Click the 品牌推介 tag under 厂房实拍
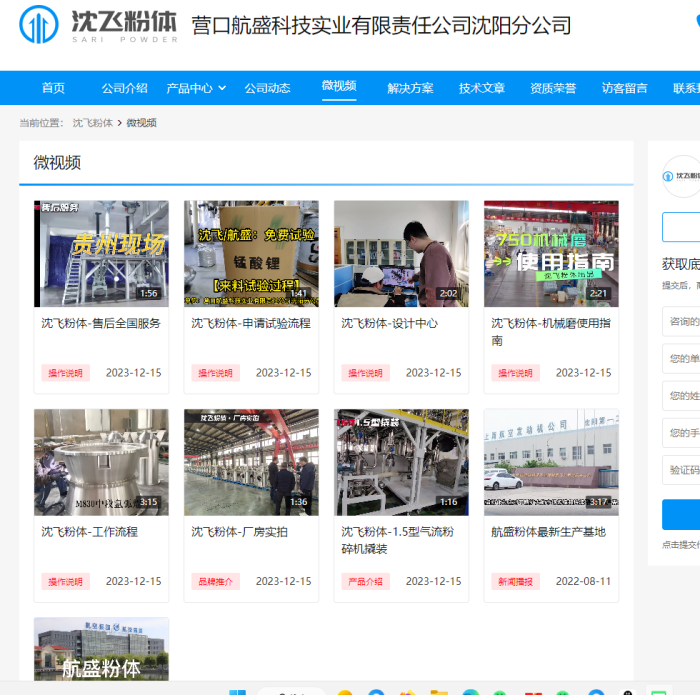This screenshot has width=700, height=695. pyautogui.click(x=215, y=581)
